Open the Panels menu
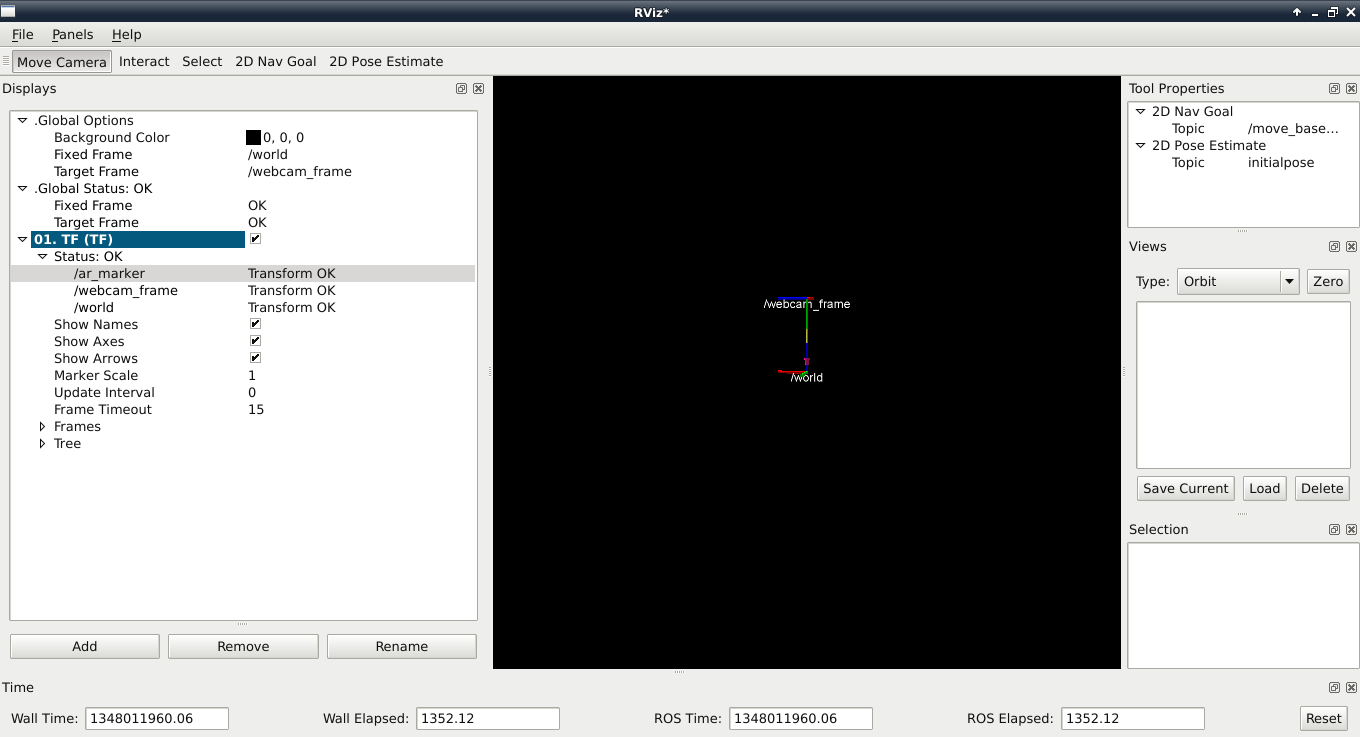This screenshot has height=737, width=1360. point(72,35)
